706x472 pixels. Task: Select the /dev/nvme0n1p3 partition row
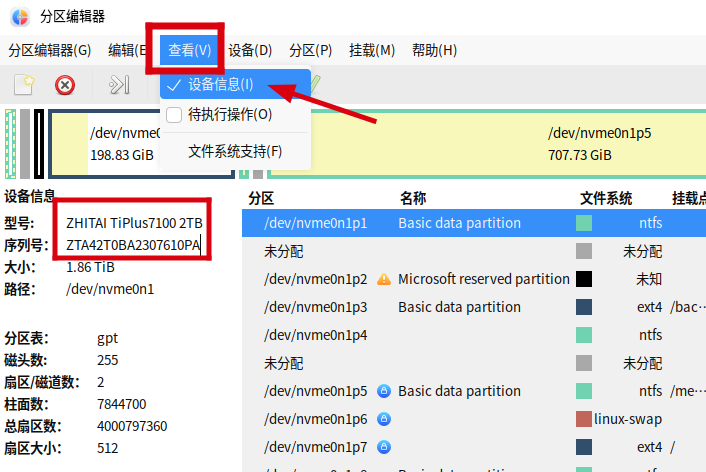tap(474, 307)
